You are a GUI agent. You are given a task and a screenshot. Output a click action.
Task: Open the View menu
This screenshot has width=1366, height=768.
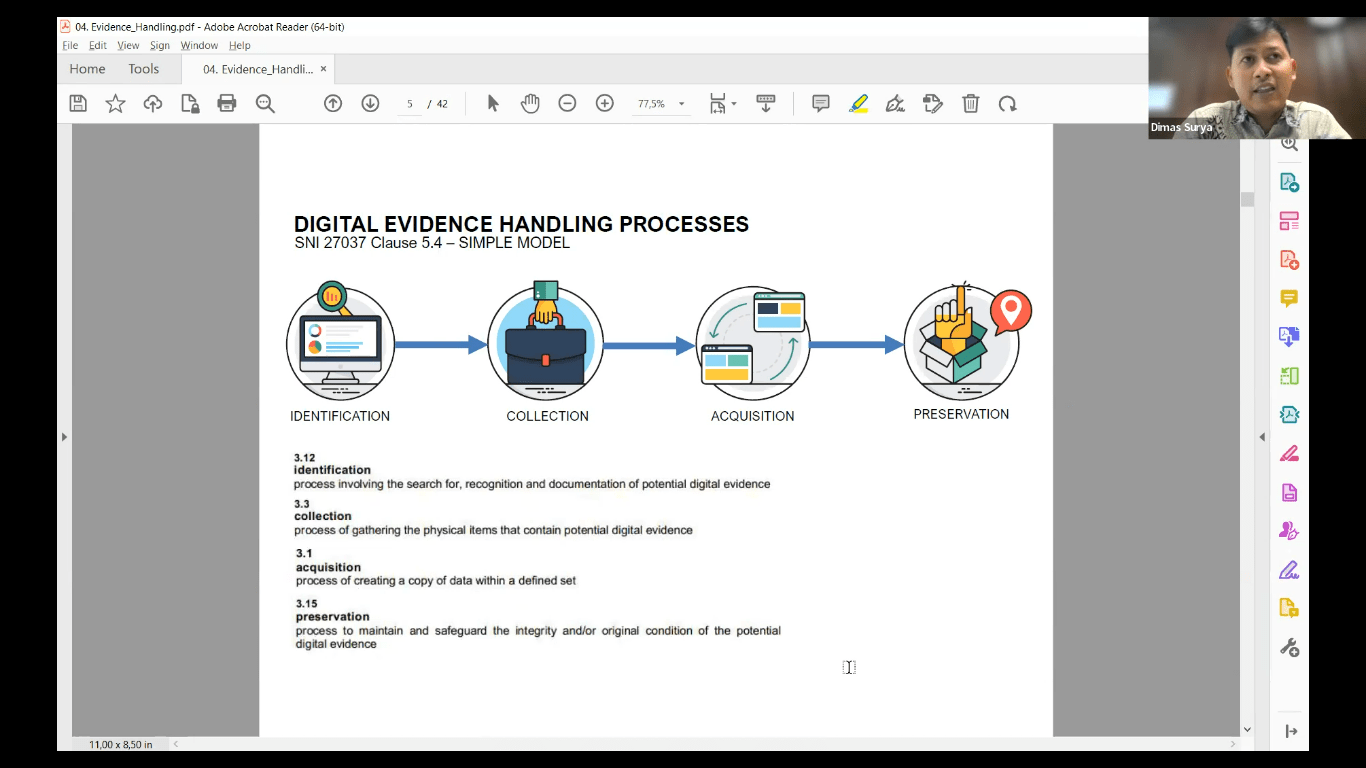tap(128, 45)
